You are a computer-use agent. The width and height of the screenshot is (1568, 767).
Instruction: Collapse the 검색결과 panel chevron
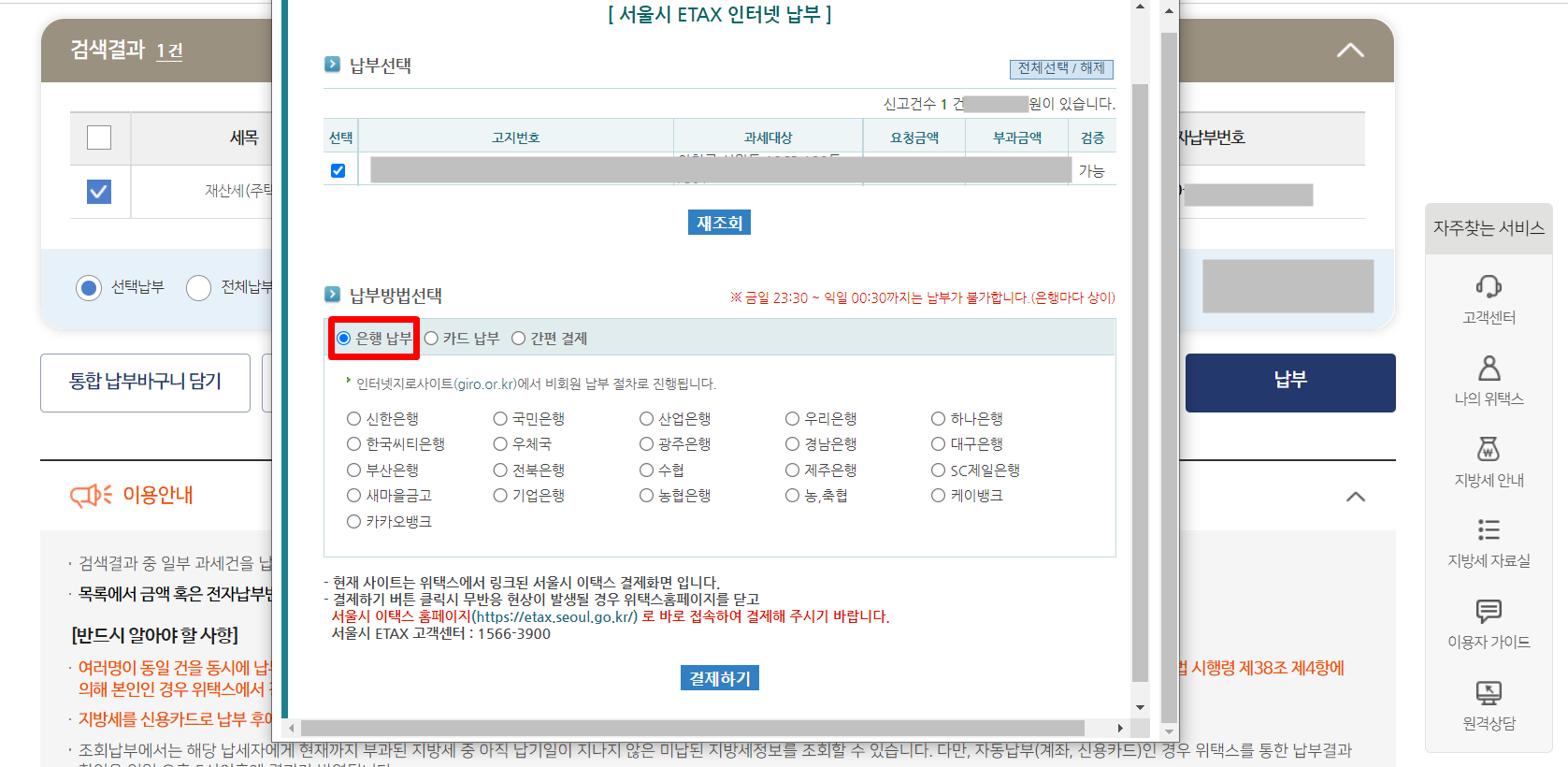1349,51
